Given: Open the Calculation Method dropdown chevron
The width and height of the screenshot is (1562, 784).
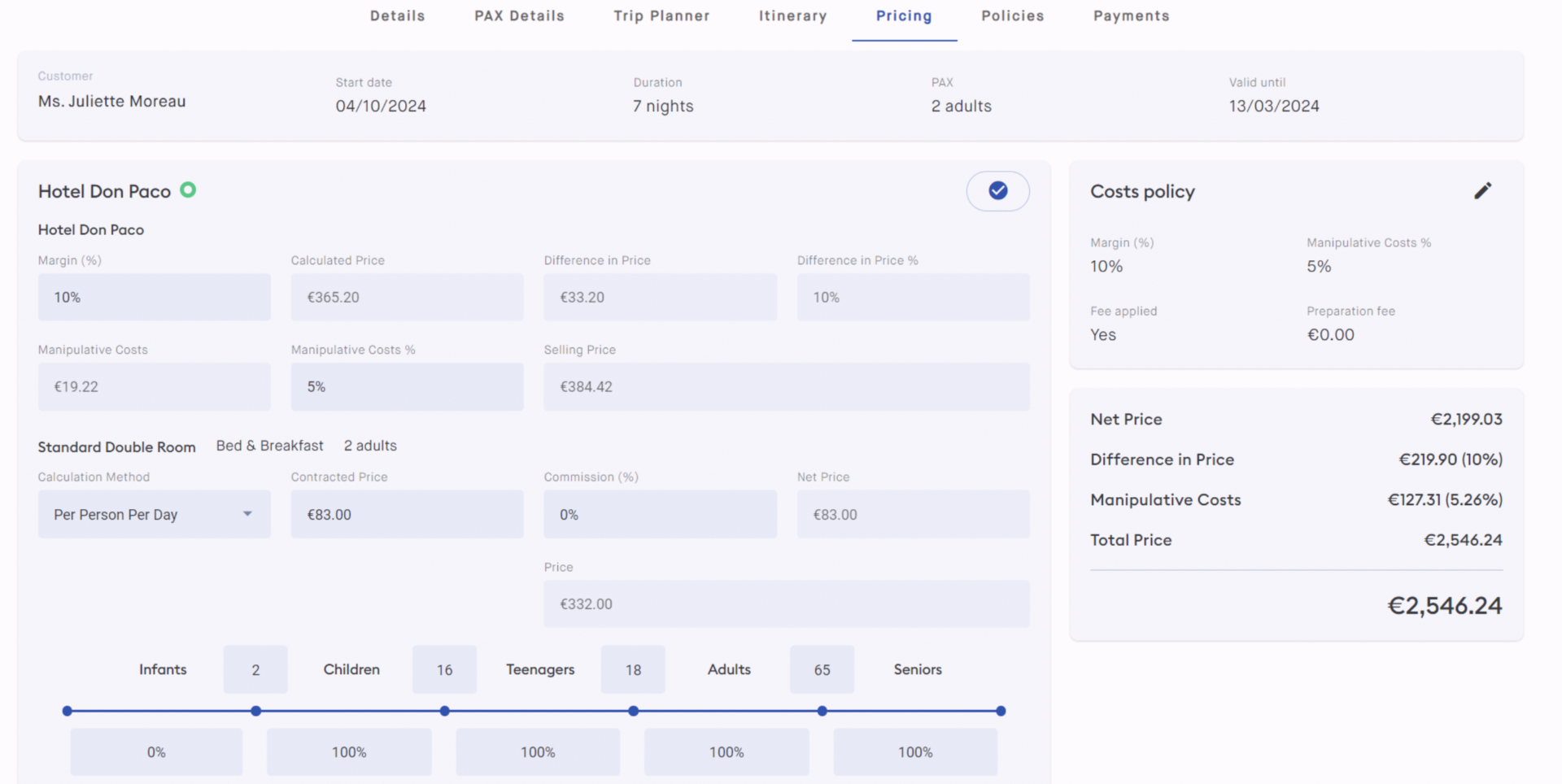Looking at the screenshot, I should (x=247, y=514).
